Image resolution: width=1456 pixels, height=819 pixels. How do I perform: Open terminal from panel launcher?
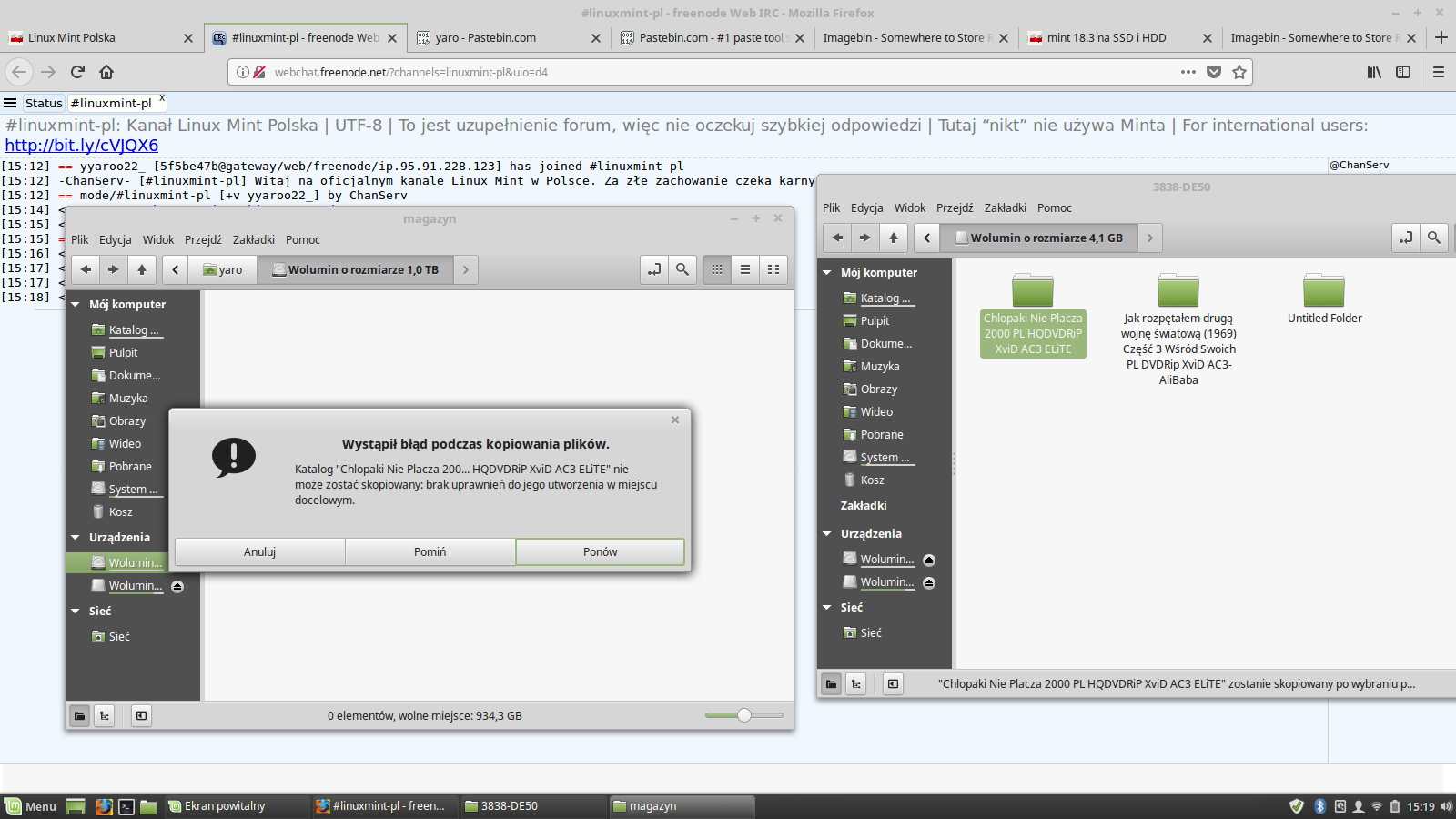126,806
